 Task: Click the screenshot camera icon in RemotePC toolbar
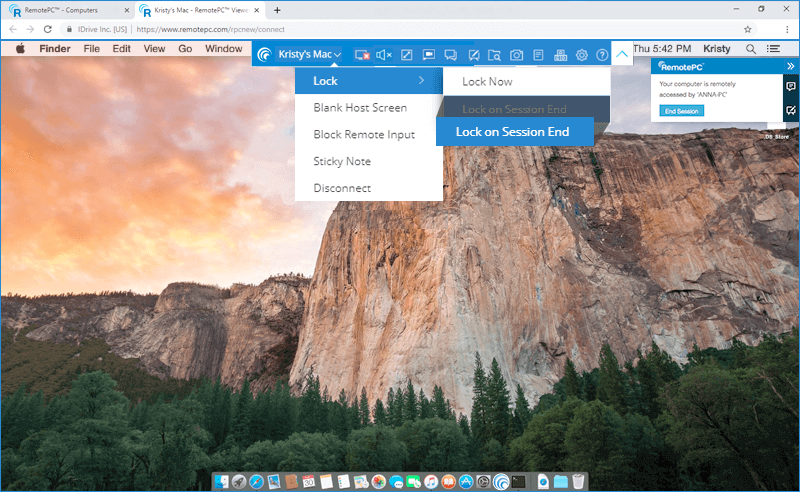pyautogui.click(x=516, y=55)
